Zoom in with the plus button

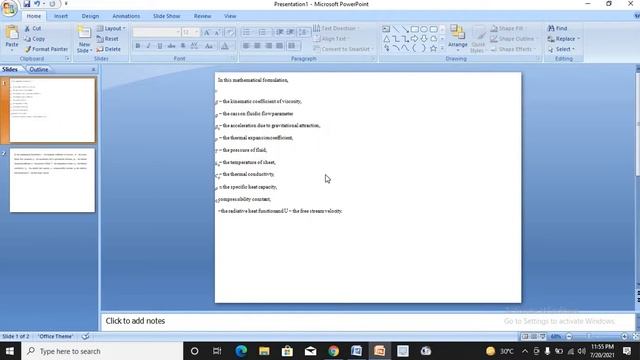coord(624,336)
